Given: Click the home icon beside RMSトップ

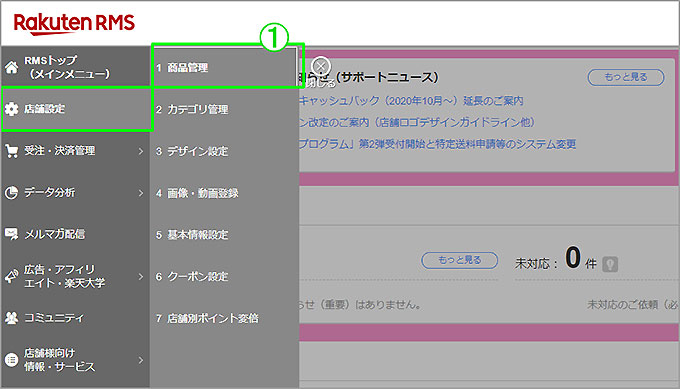Looking at the screenshot, I should pyautogui.click(x=12, y=67).
